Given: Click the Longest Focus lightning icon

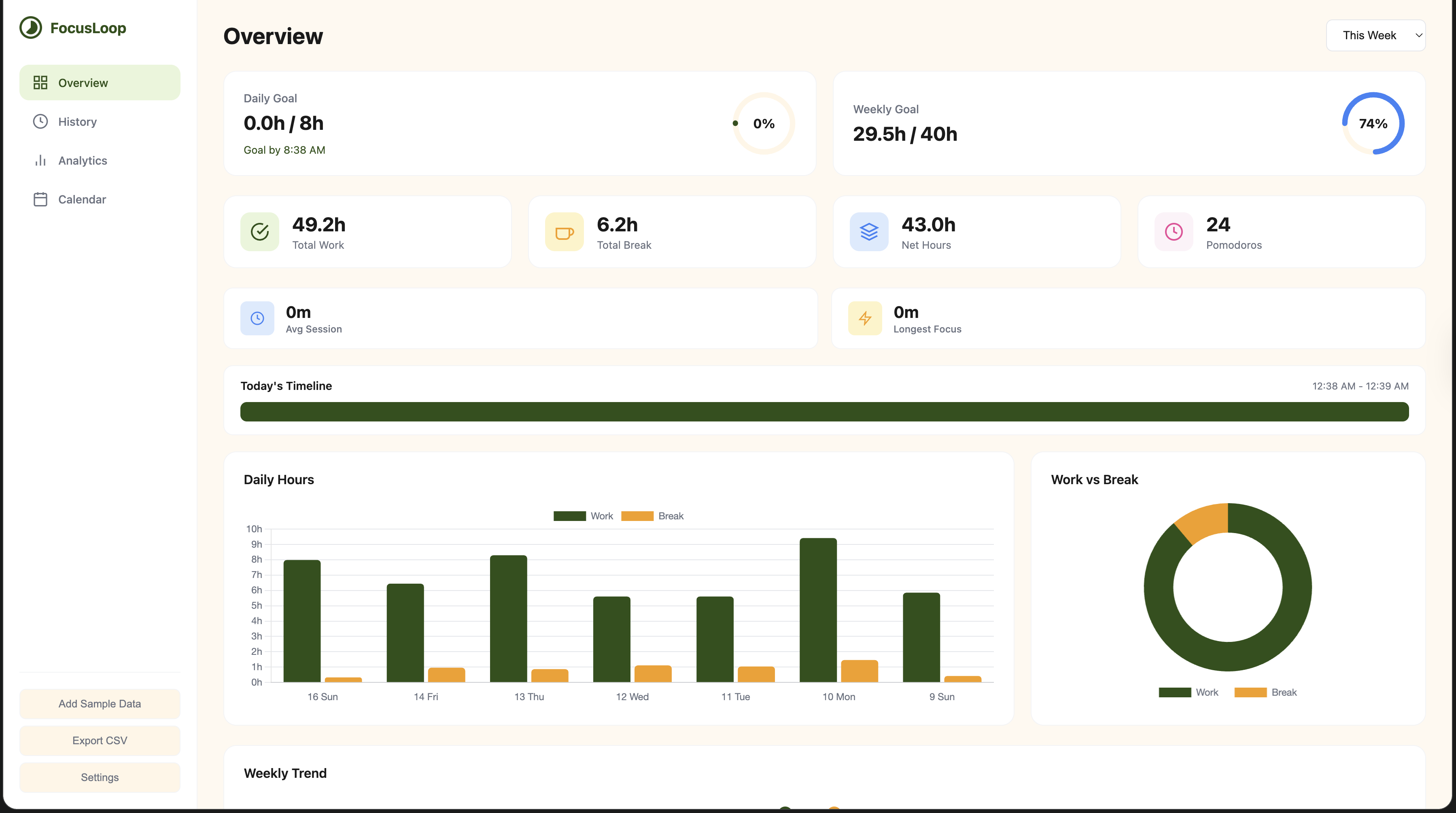Looking at the screenshot, I should point(865,318).
